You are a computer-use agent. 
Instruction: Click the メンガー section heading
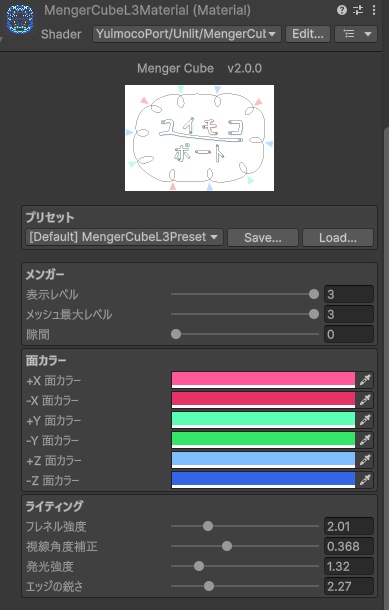tap(45, 275)
